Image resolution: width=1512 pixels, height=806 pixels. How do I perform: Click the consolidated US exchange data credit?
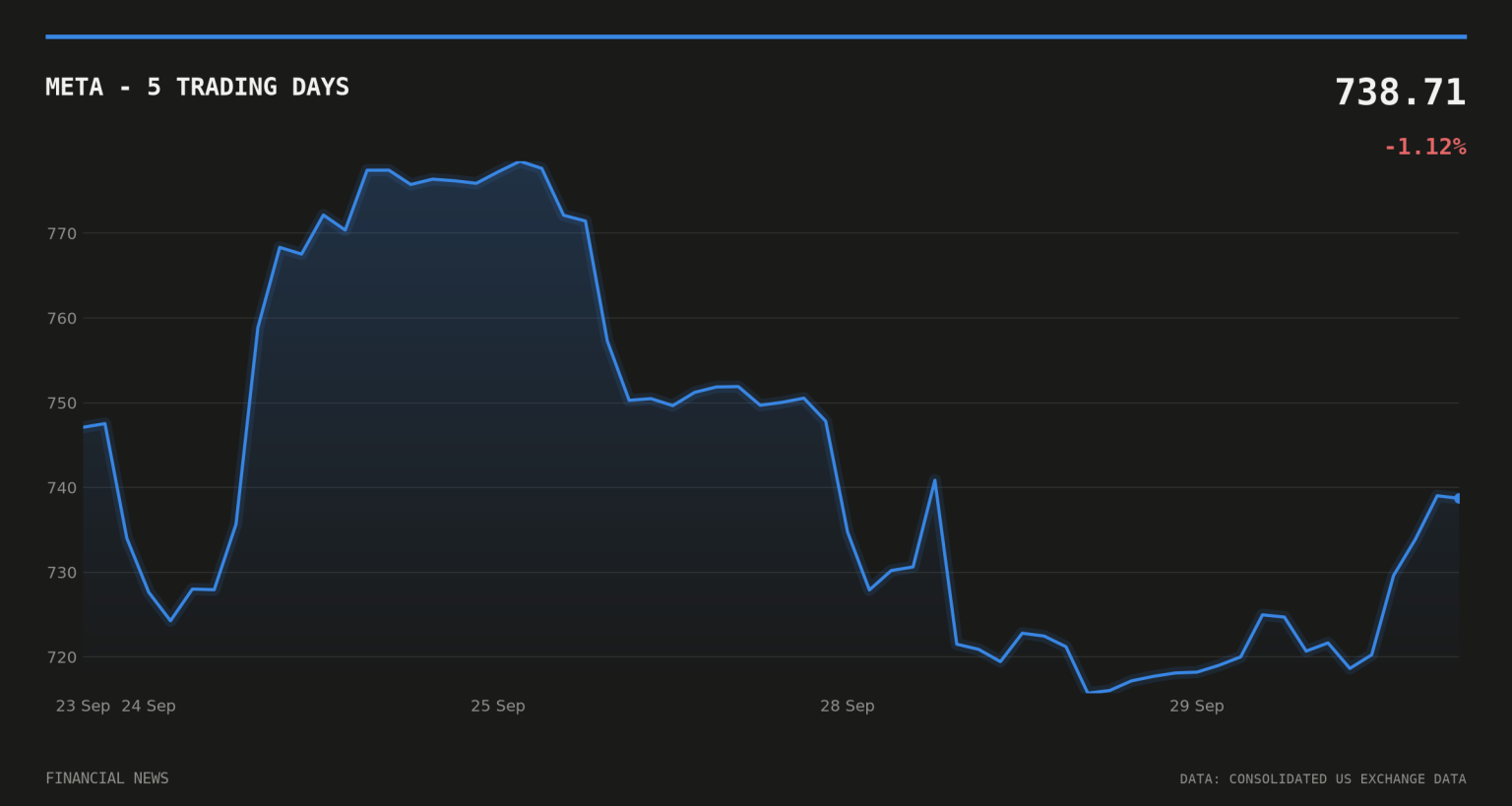[x=1323, y=779]
